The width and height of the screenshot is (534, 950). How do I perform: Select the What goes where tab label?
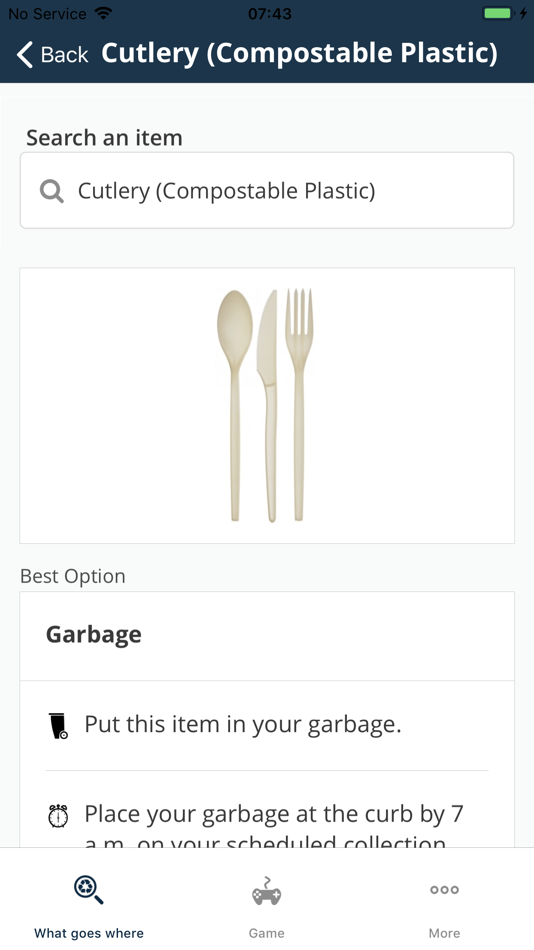88,933
